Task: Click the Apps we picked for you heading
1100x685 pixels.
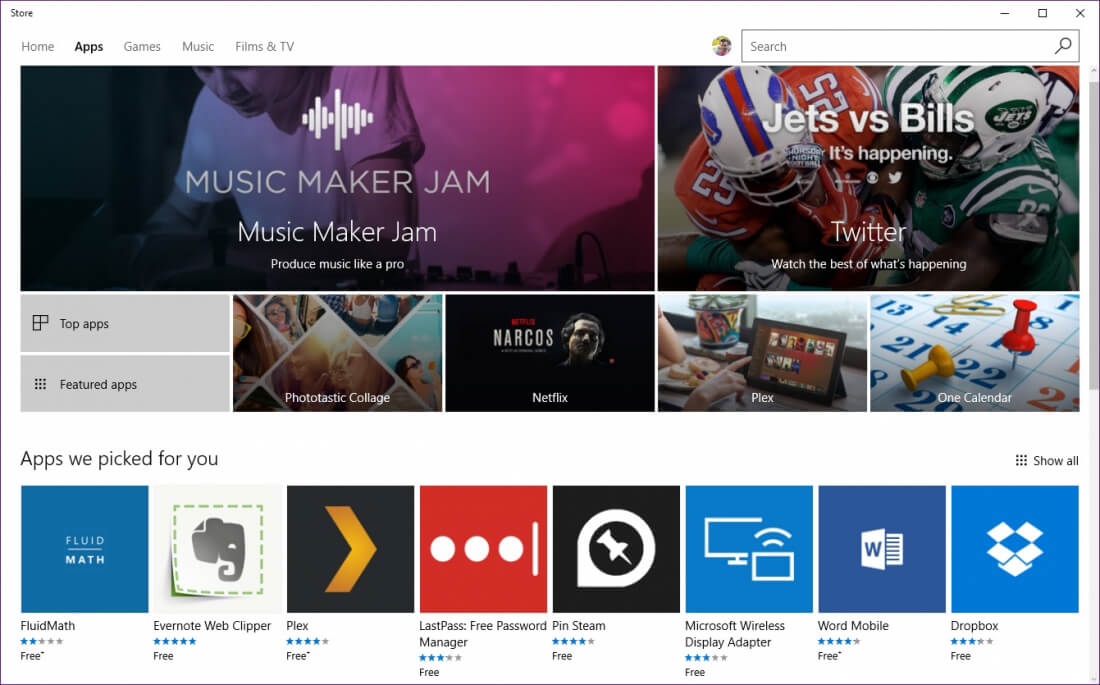Action: coord(119,458)
